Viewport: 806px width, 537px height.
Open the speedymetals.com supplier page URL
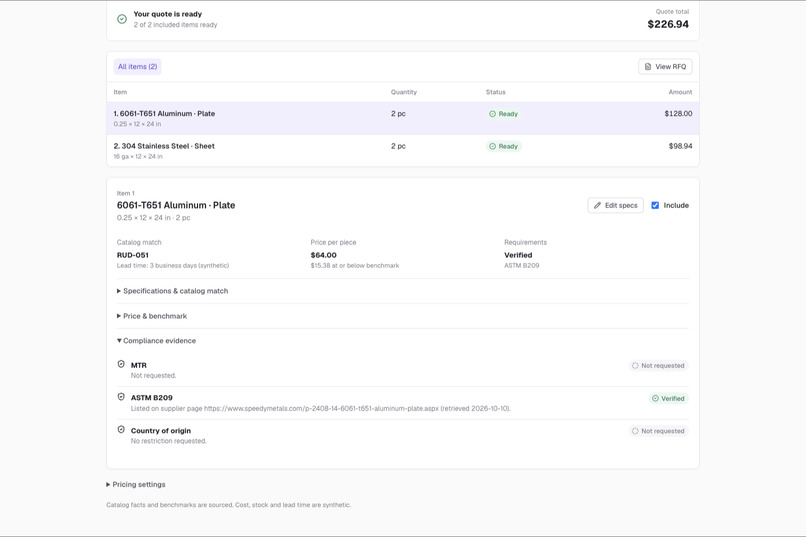coord(321,409)
